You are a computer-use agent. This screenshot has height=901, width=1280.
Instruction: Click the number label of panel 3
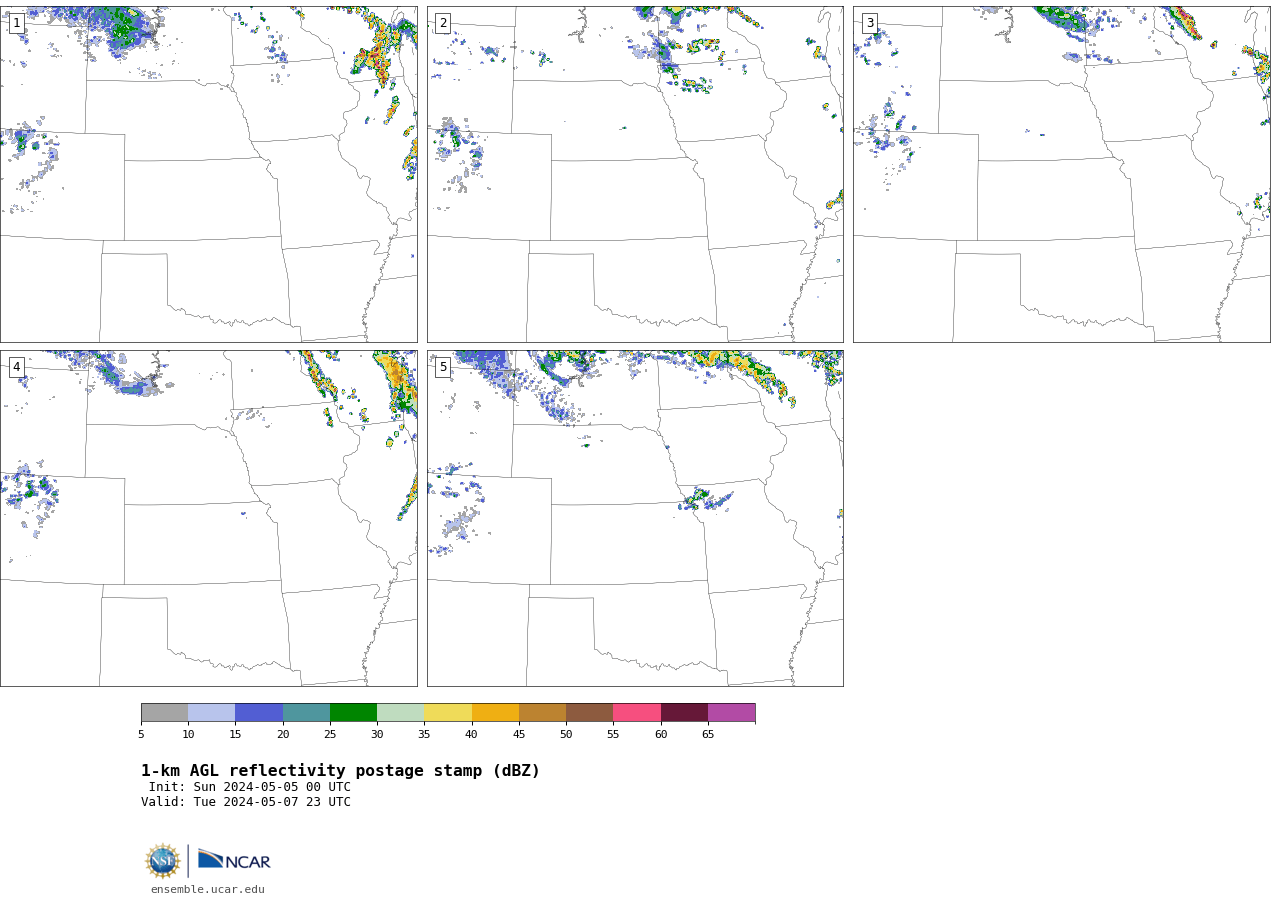click(x=869, y=23)
